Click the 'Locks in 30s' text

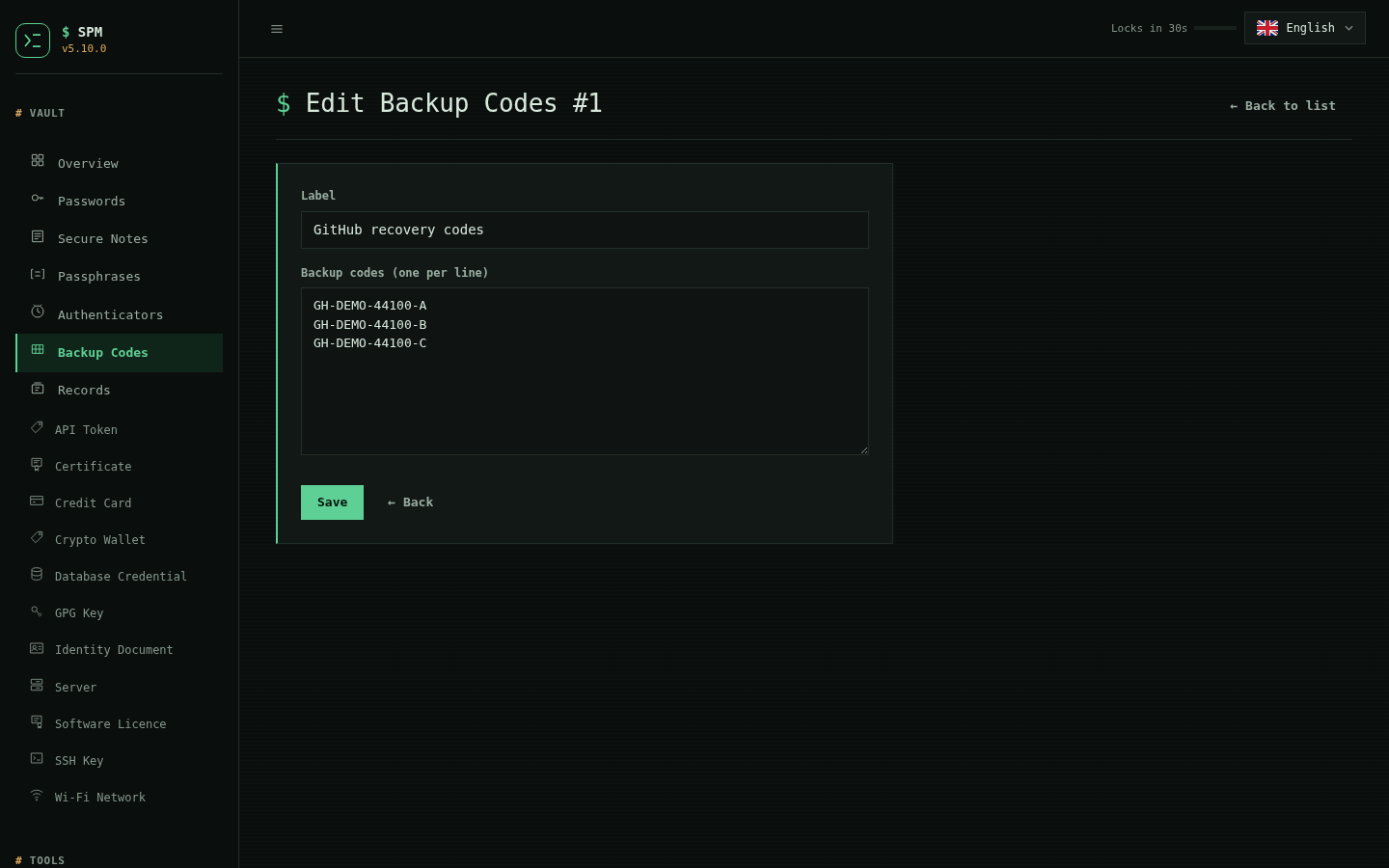tap(1149, 28)
